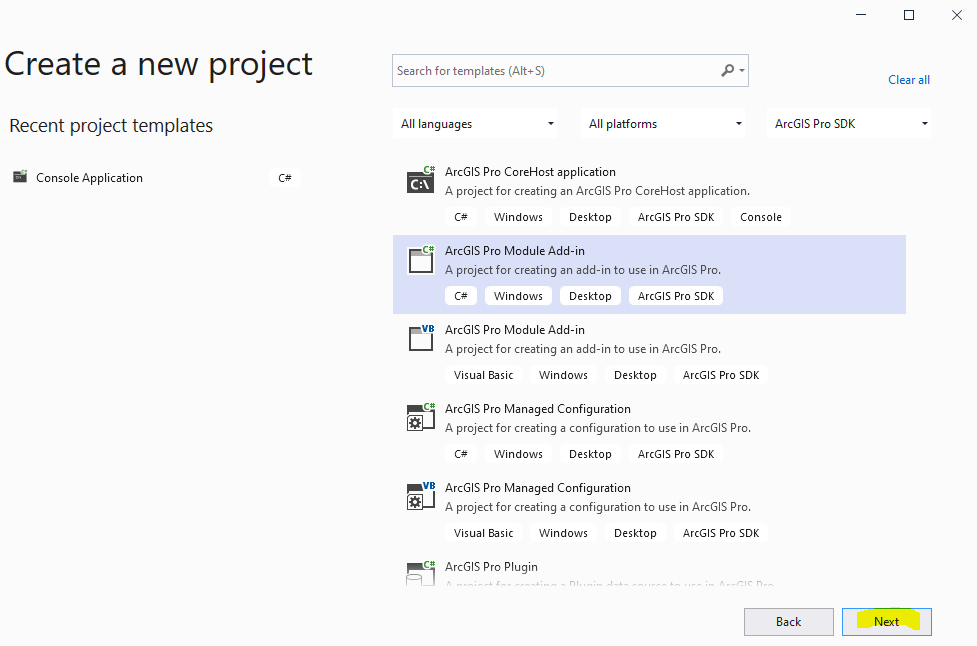
Task: Click description of selected C# Module Add-in
Action: 583,270
